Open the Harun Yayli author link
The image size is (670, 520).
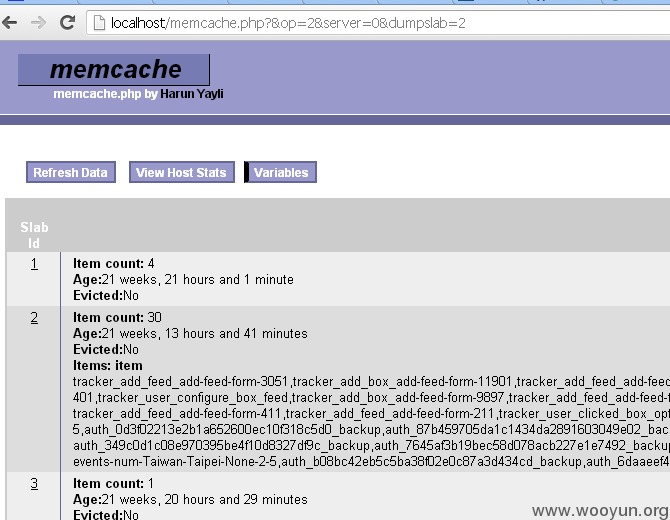[x=191, y=94]
